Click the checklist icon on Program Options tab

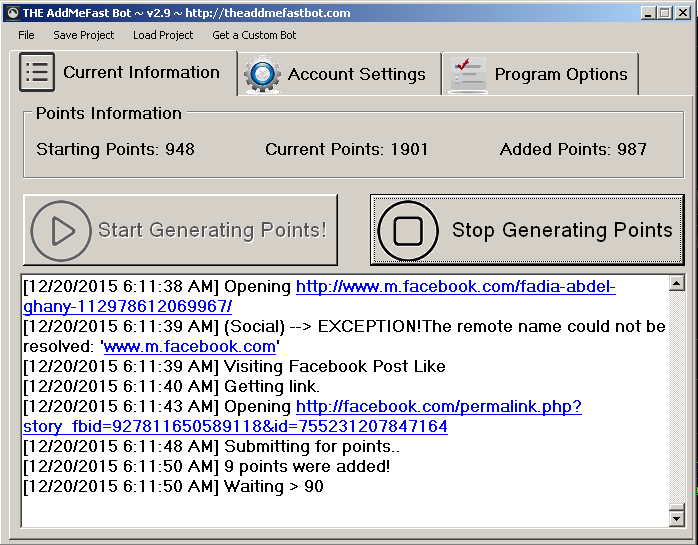pos(468,75)
